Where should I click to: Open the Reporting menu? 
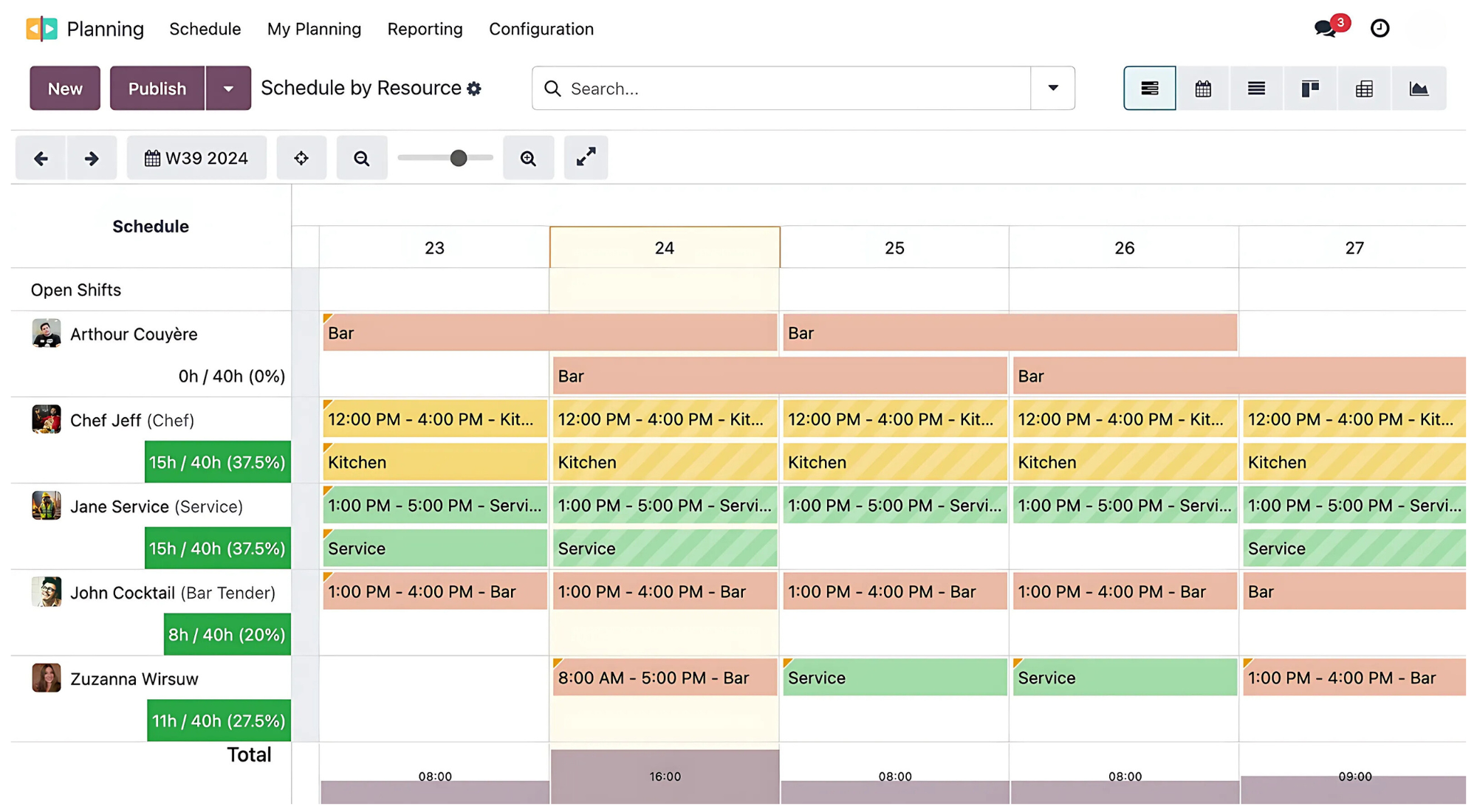[425, 29]
